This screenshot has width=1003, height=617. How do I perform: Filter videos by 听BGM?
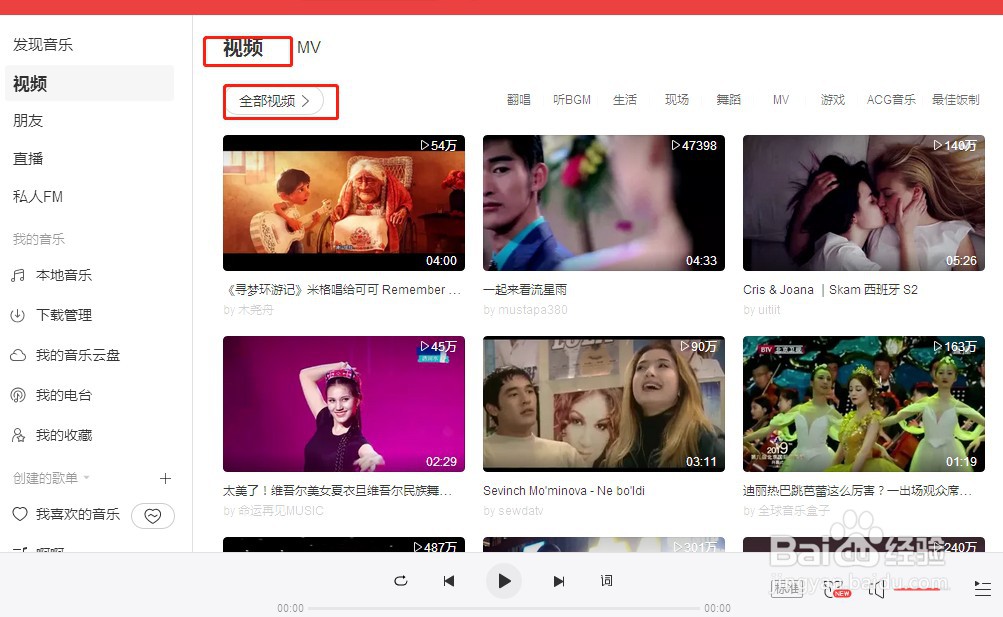[572, 100]
